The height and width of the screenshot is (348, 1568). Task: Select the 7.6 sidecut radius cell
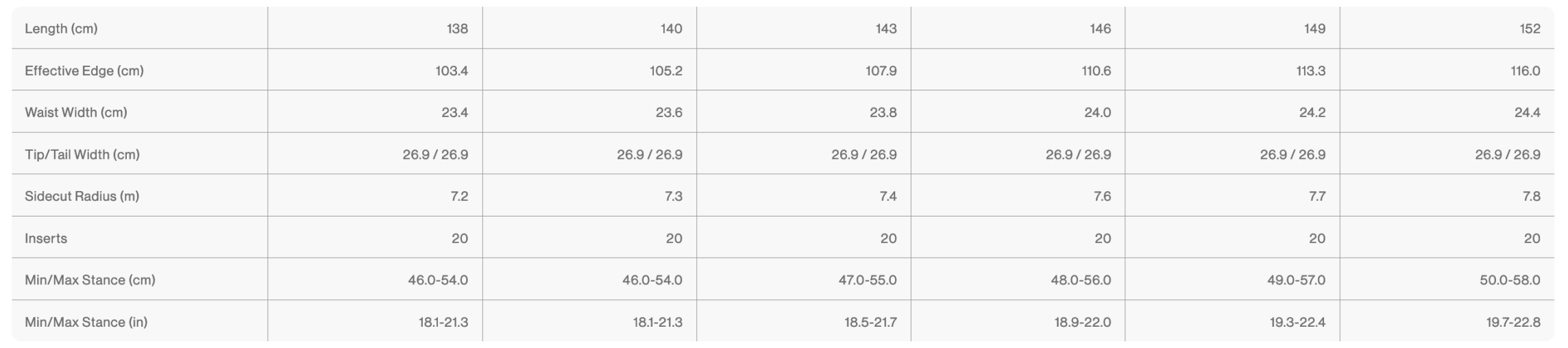click(1102, 196)
